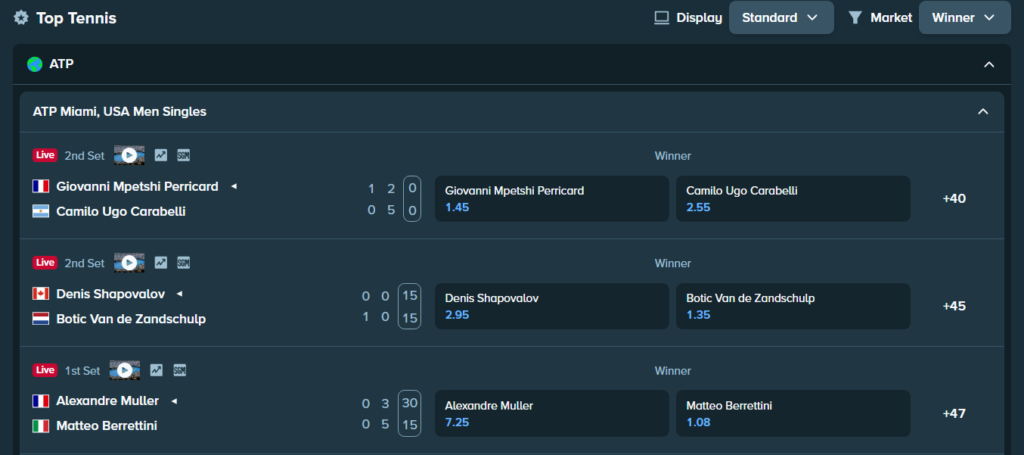
Task: Collapse ATP Miami Men Singles section
Action: tap(982, 112)
